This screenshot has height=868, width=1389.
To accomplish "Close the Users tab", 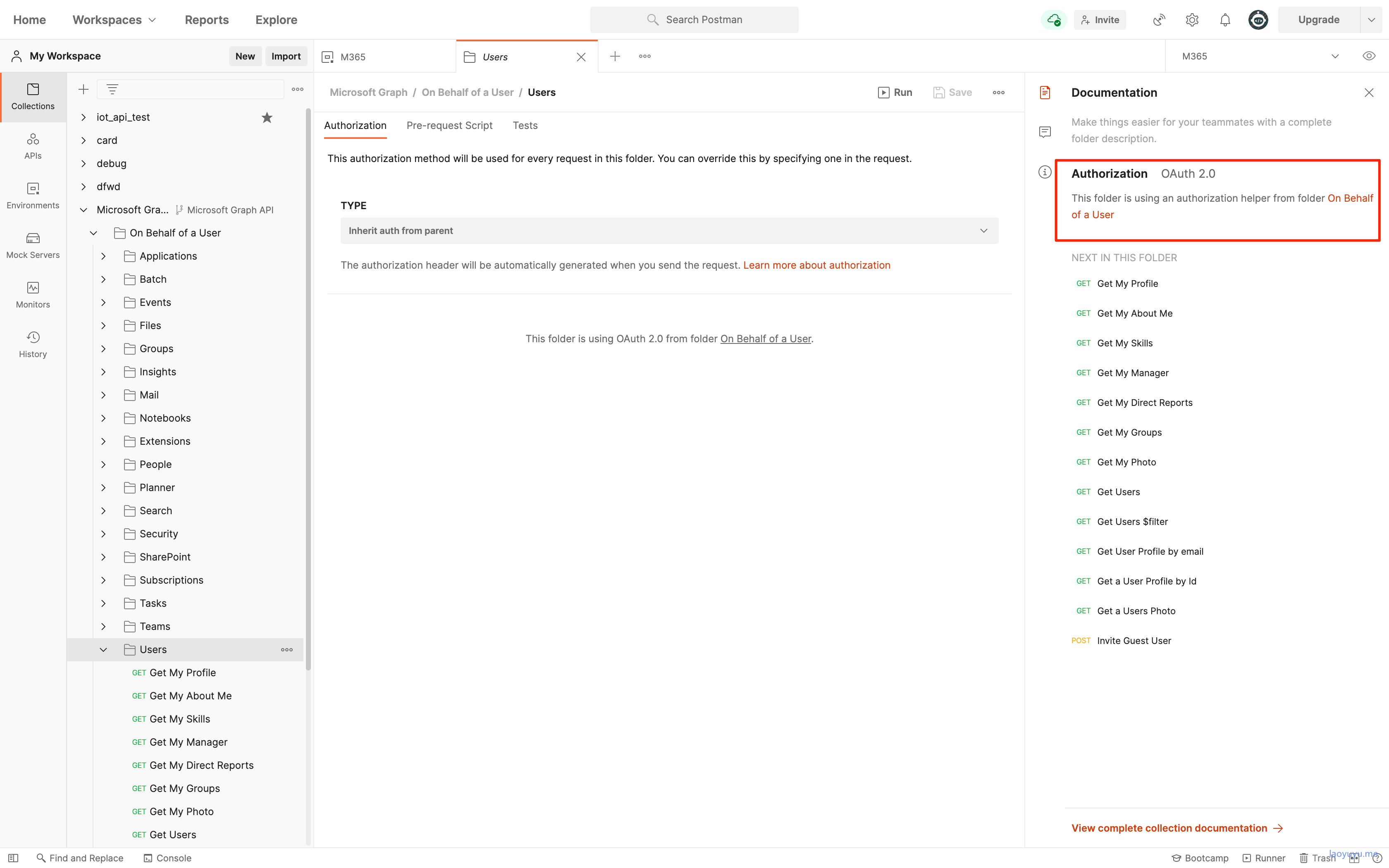I will point(581,57).
